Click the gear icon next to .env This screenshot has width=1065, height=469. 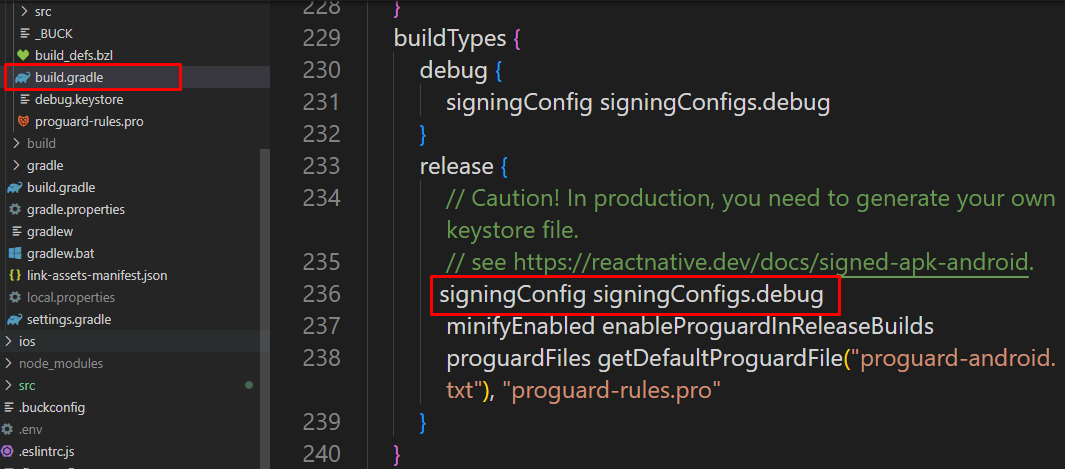[x=8, y=429]
